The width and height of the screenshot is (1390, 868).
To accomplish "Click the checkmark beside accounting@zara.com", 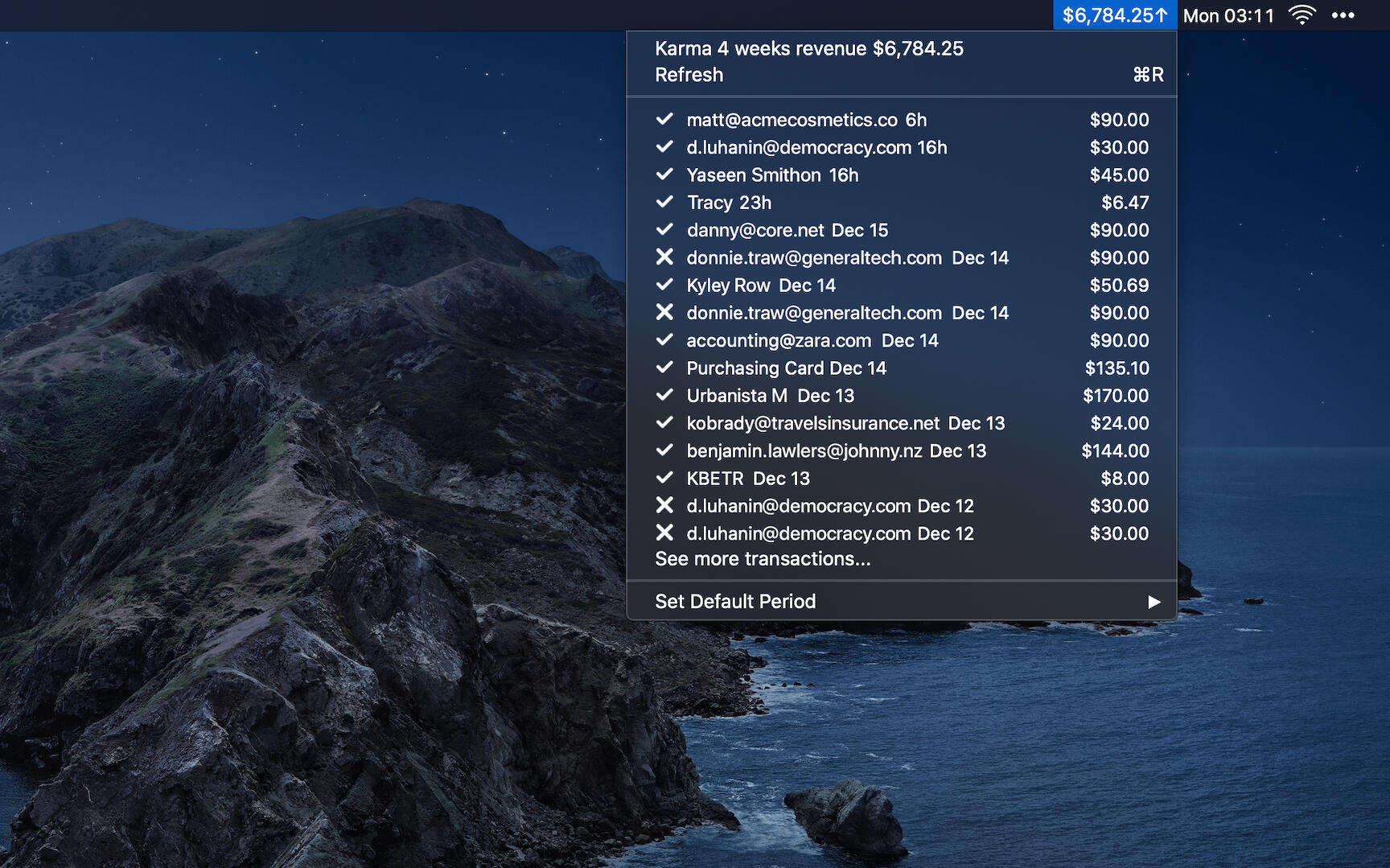I will 664,340.
